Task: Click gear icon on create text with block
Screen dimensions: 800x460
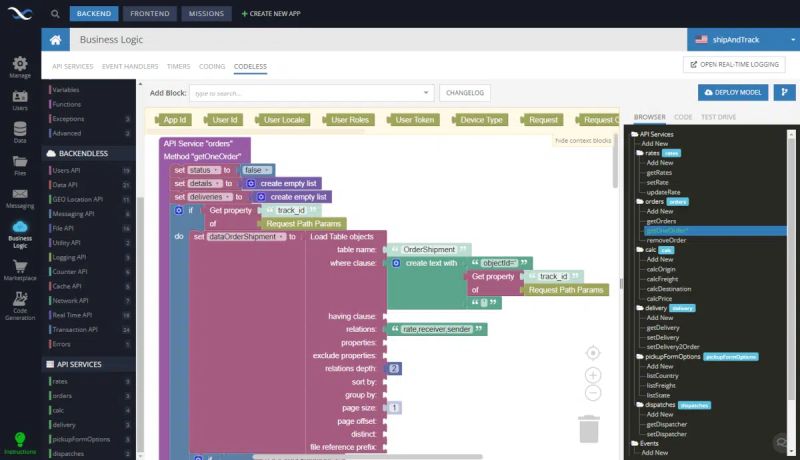Action: (x=396, y=263)
